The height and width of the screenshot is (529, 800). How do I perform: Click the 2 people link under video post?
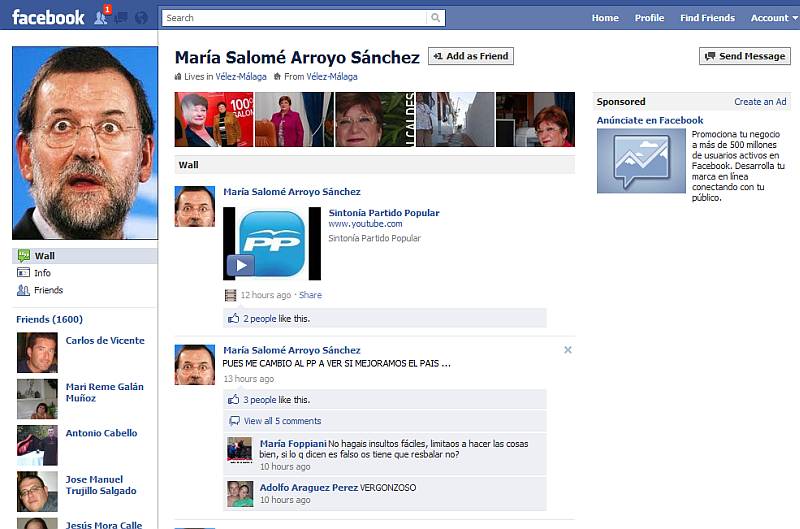point(260,318)
